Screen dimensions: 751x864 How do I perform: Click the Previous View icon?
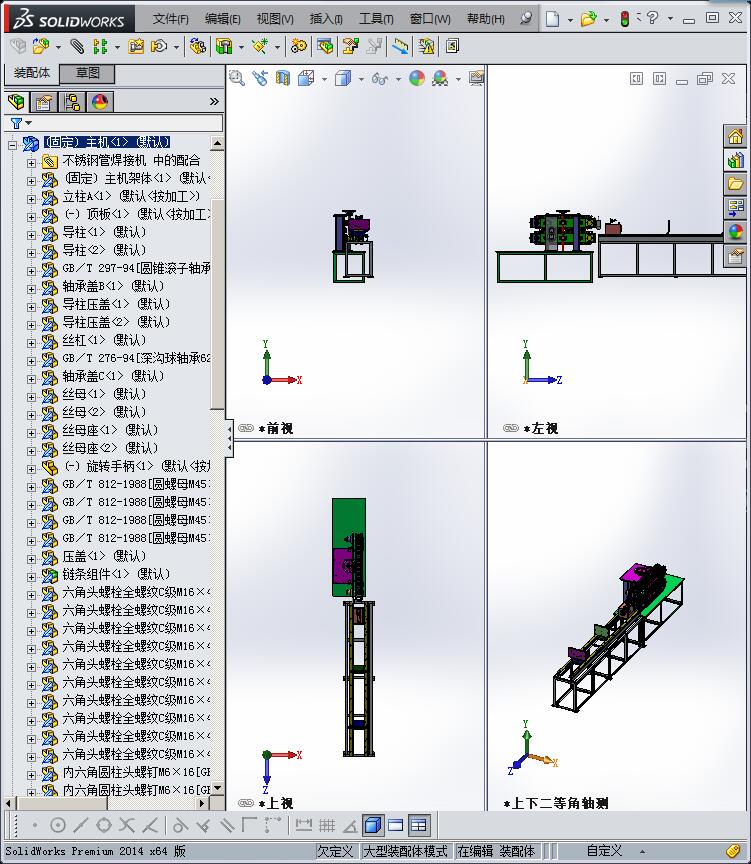(260, 78)
